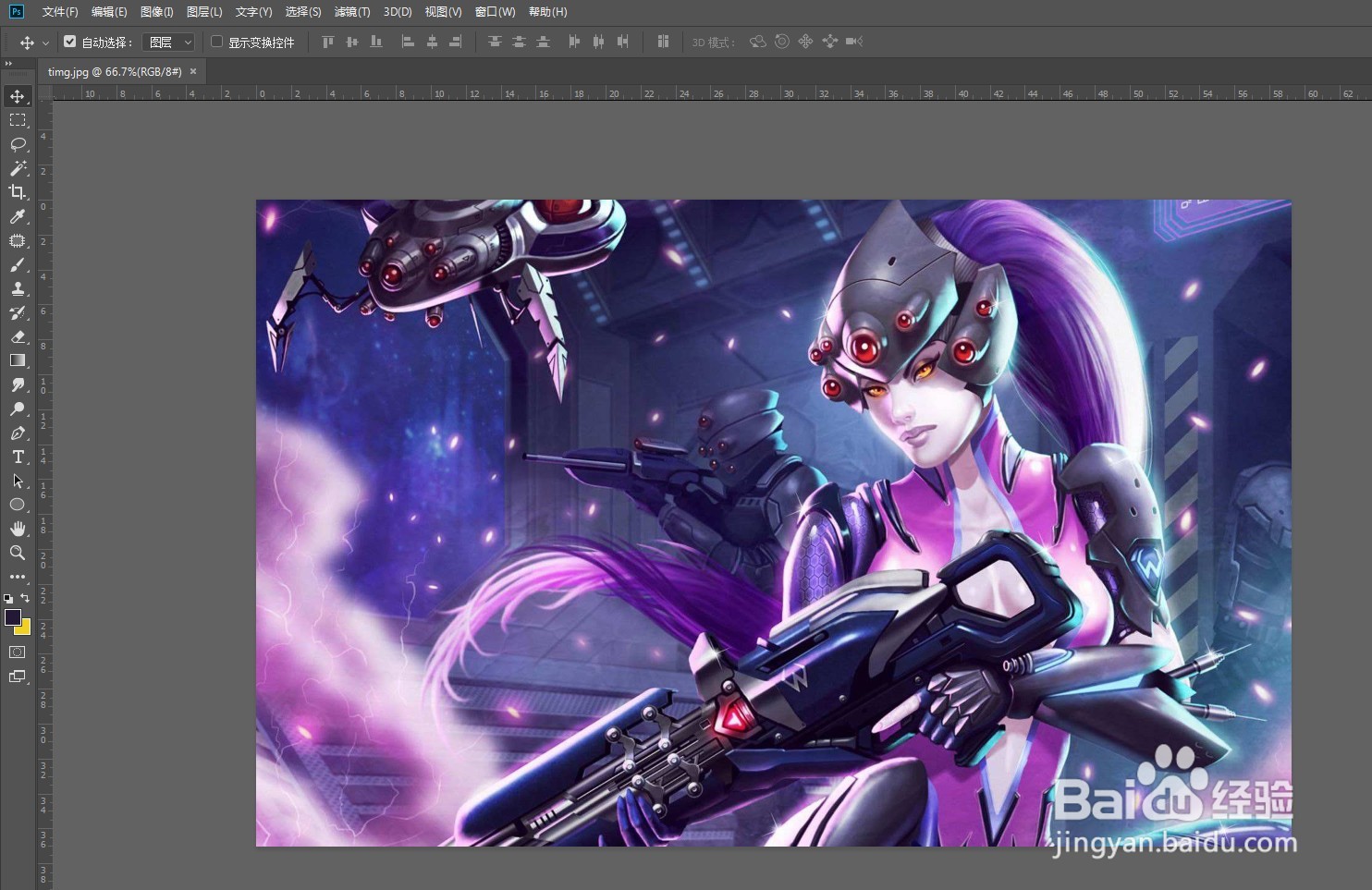Align right edges of layers
The width and height of the screenshot is (1372, 890).
click(x=456, y=42)
